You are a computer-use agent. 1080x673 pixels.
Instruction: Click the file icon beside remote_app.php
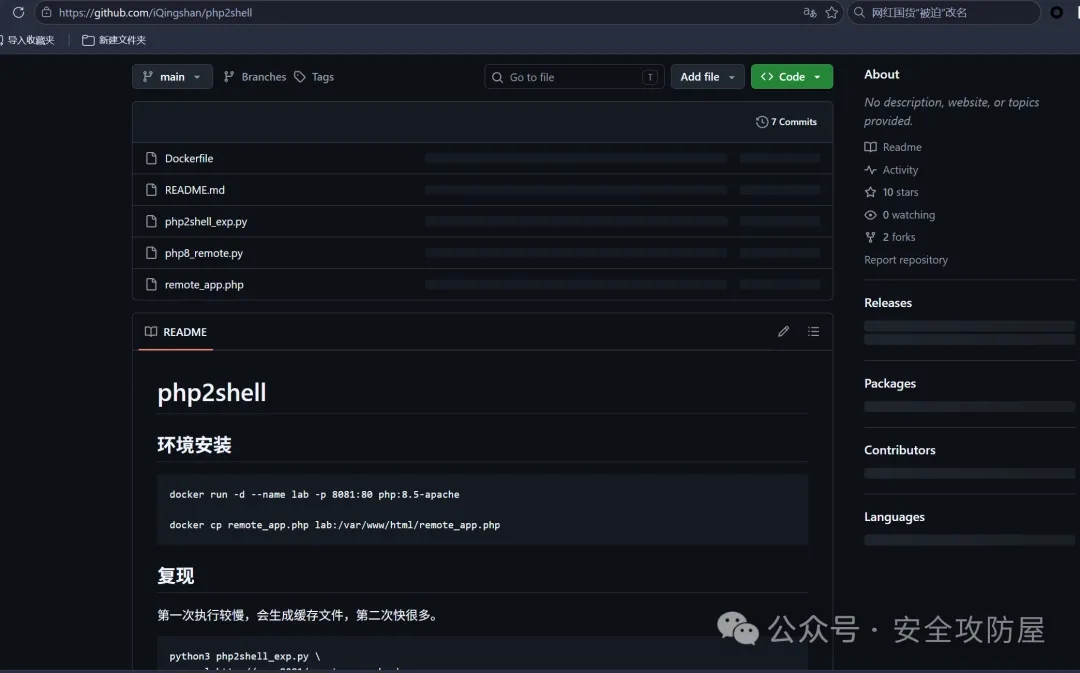point(151,285)
